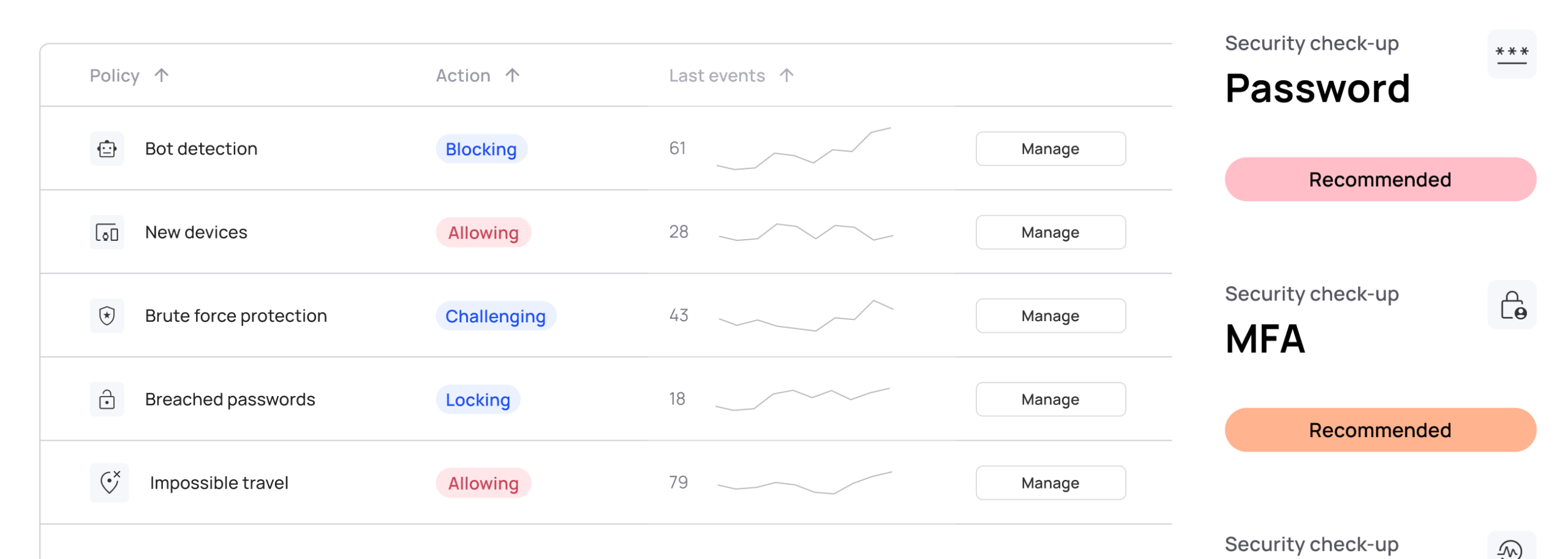
Task: Select the Brute force protection row label
Action: point(236,316)
